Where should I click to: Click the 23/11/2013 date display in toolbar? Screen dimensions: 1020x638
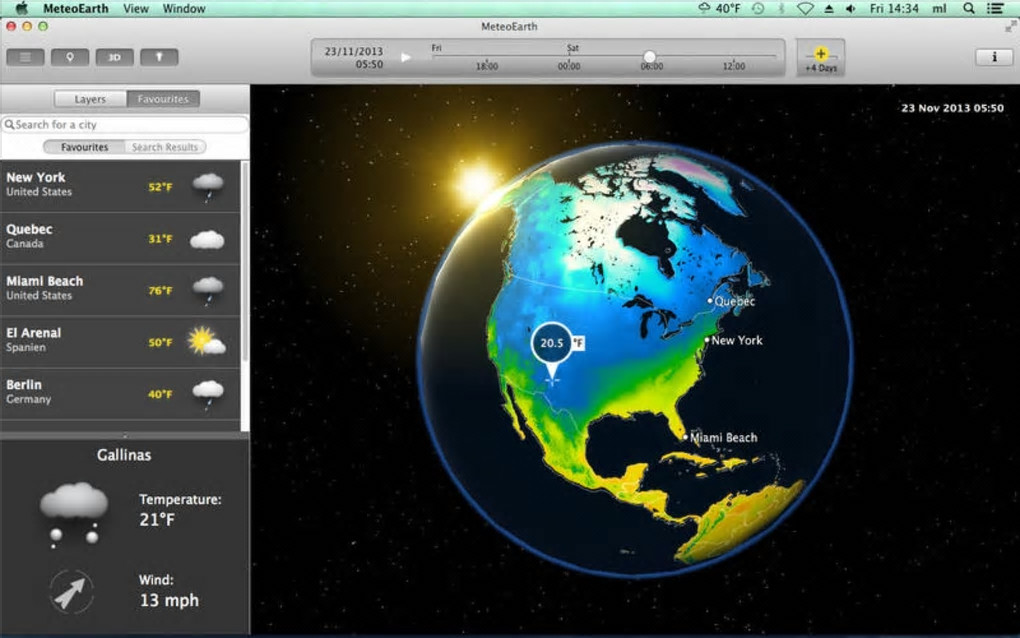pos(354,51)
